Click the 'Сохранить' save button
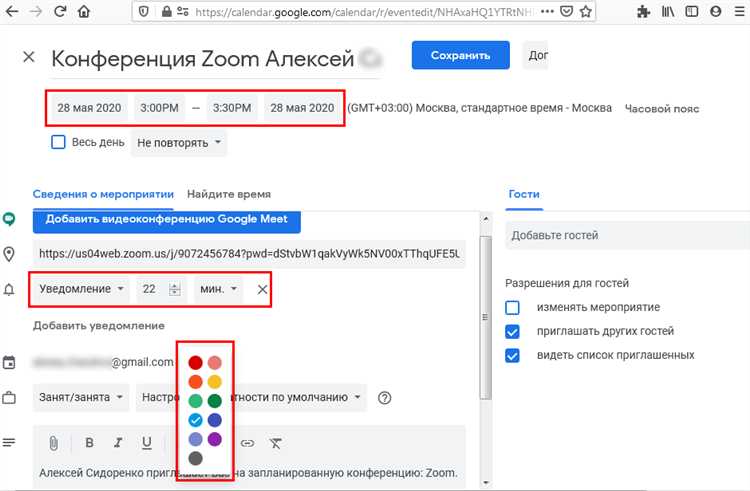This screenshot has width=750, height=491. [461, 55]
